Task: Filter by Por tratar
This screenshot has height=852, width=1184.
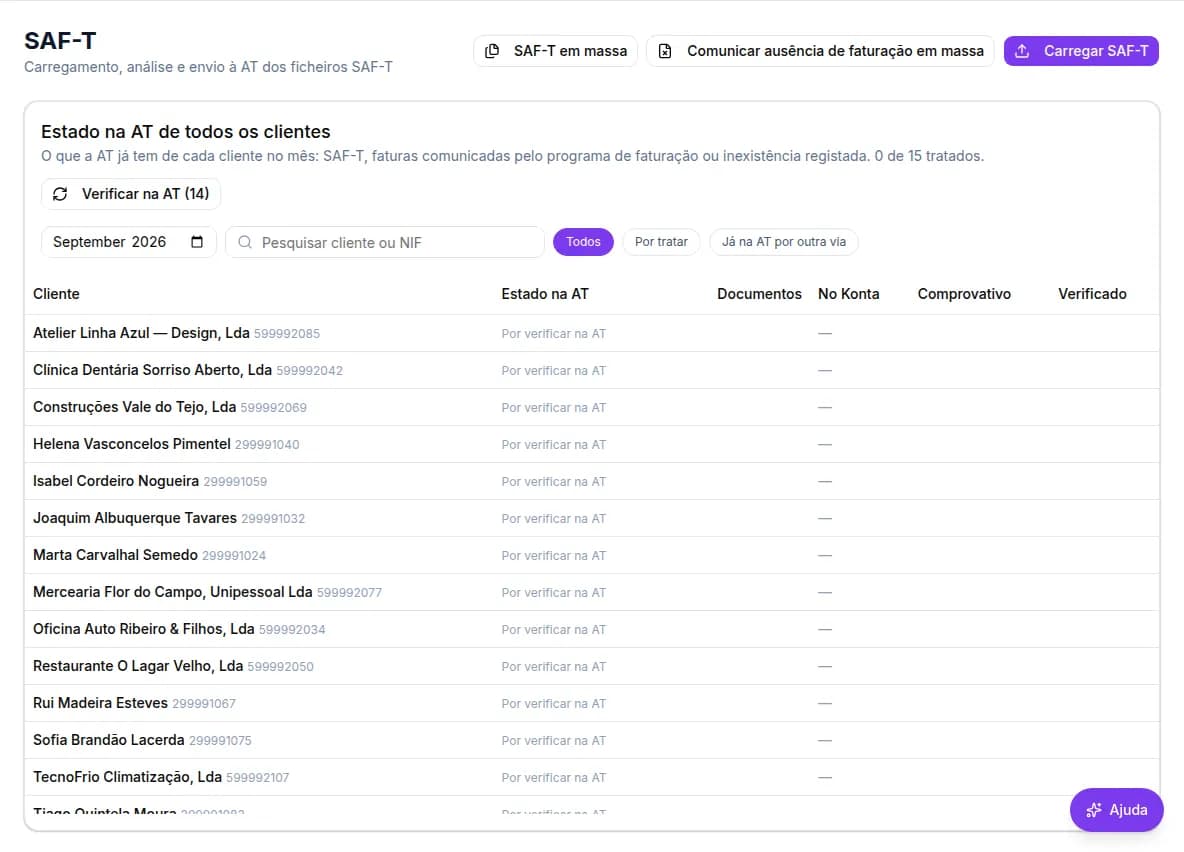Action: [x=661, y=242]
